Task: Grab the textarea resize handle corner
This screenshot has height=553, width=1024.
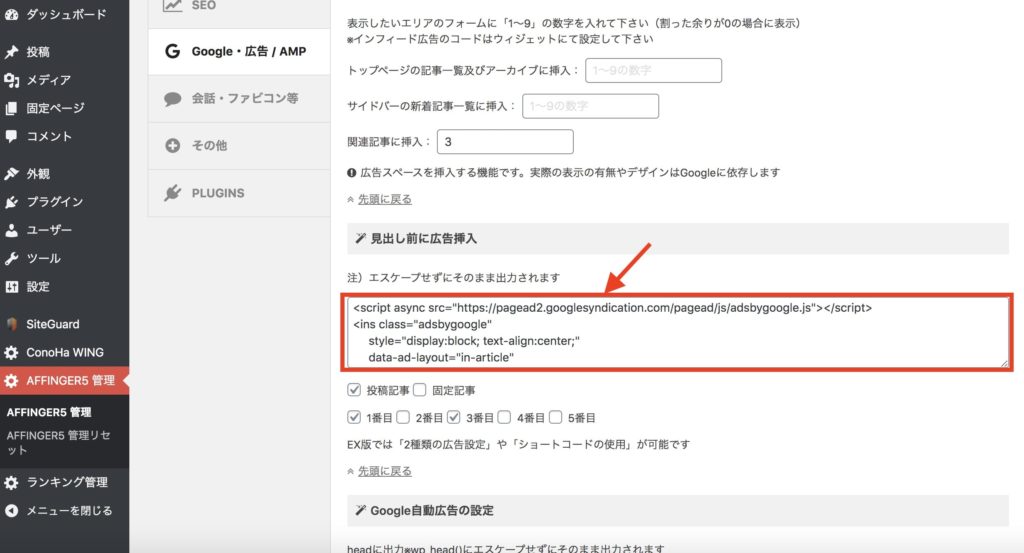Action: point(1004,362)
